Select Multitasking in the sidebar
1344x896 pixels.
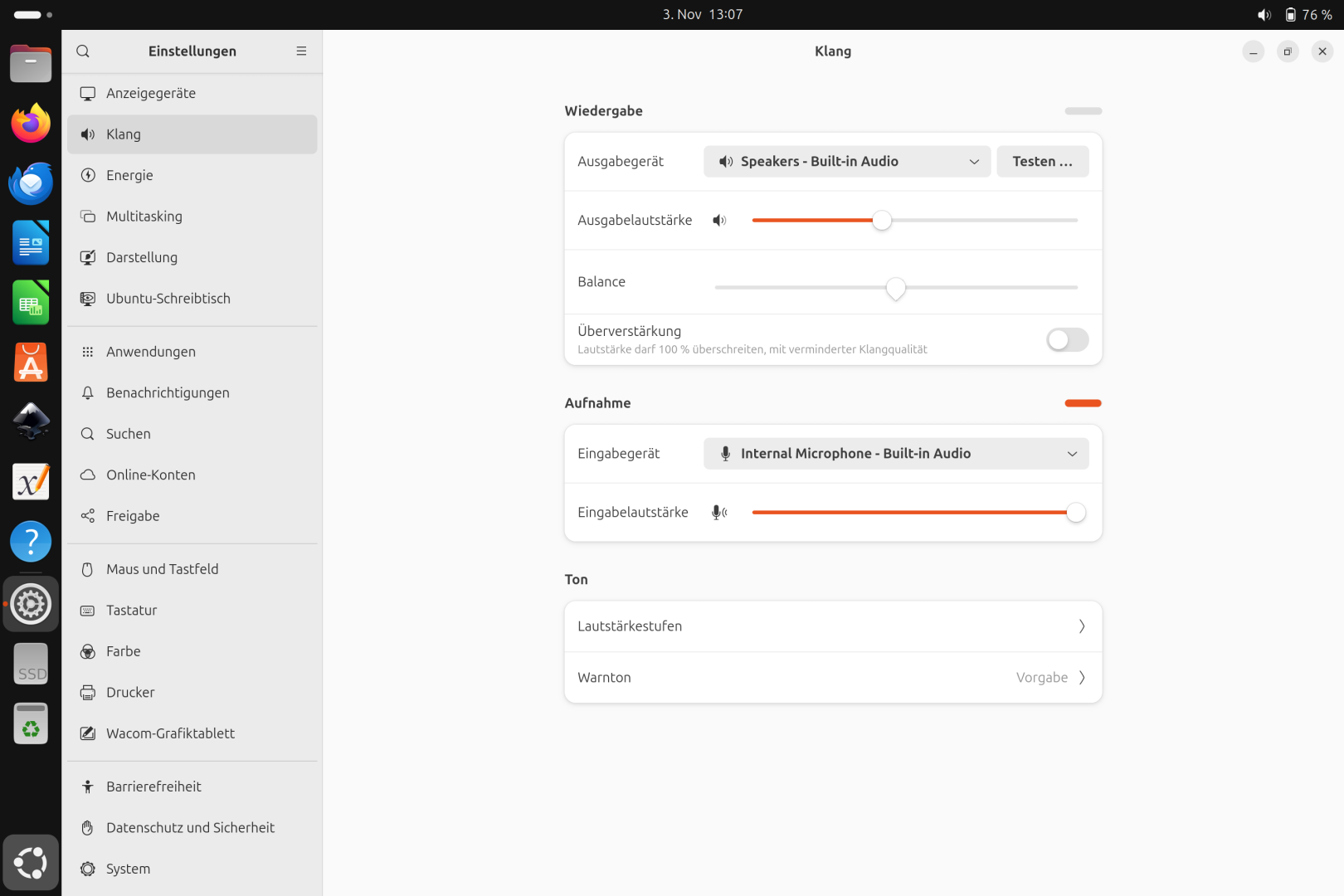tap(192, 217)
